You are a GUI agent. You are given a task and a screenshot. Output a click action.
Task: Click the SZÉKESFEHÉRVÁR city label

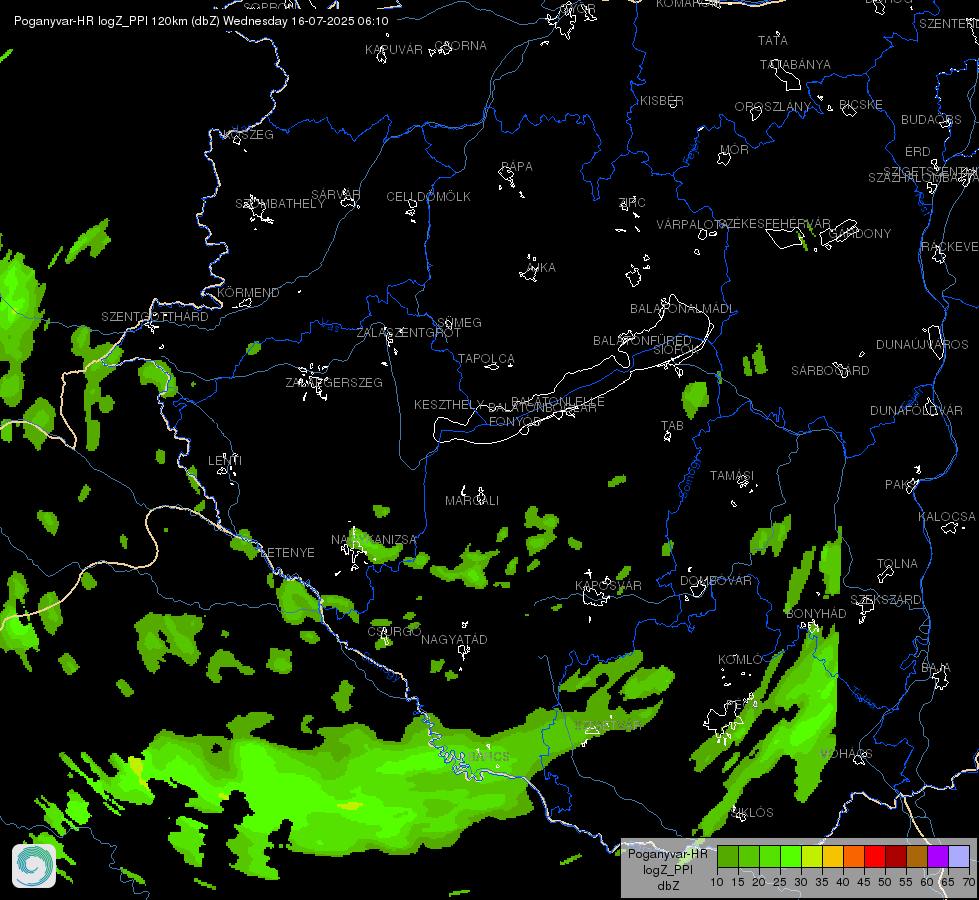(774, 224)
